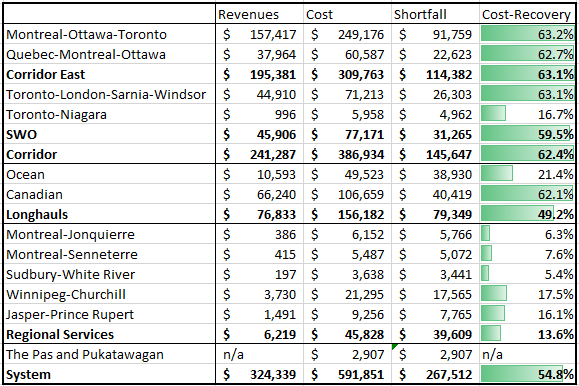
Task: Select the Longhauls row label
Action: [x=37, y=214]
